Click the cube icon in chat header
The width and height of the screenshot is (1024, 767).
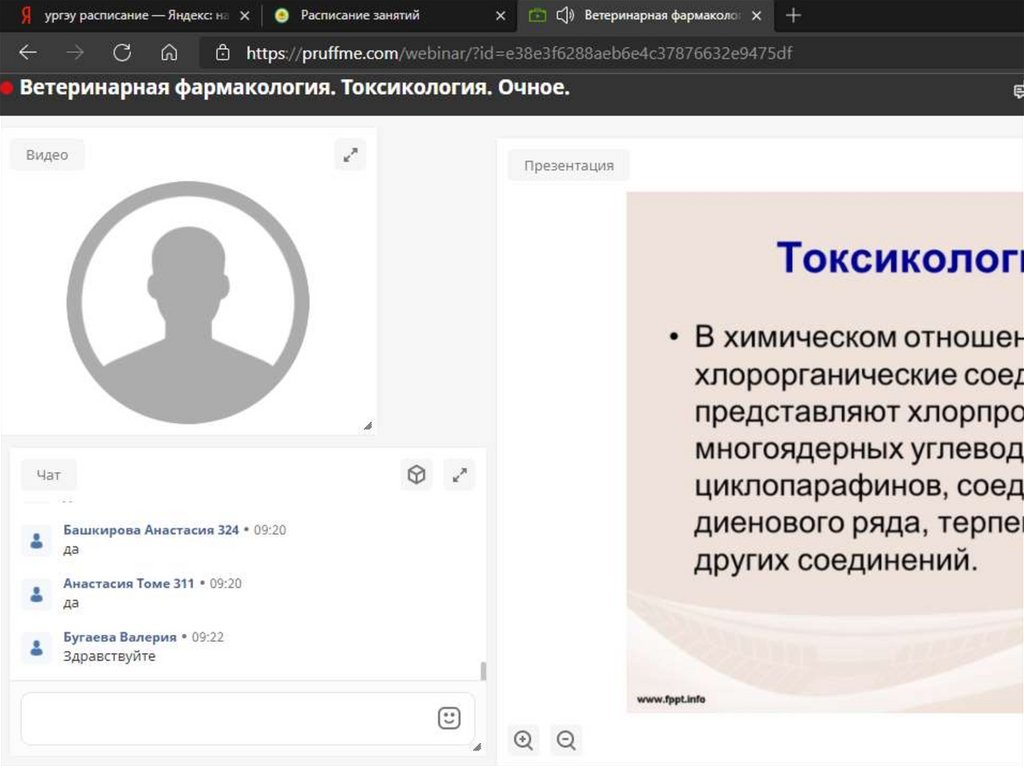[x=416, y=475]
